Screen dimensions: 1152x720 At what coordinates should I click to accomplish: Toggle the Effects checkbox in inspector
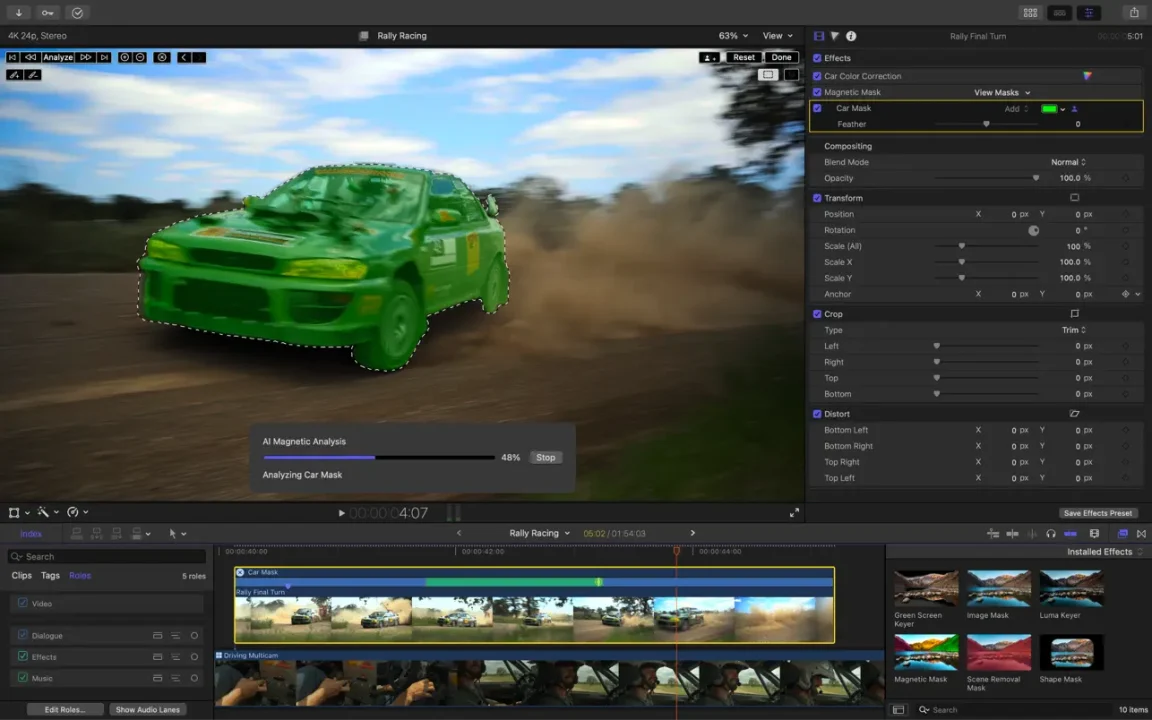(x=817, y=58)
